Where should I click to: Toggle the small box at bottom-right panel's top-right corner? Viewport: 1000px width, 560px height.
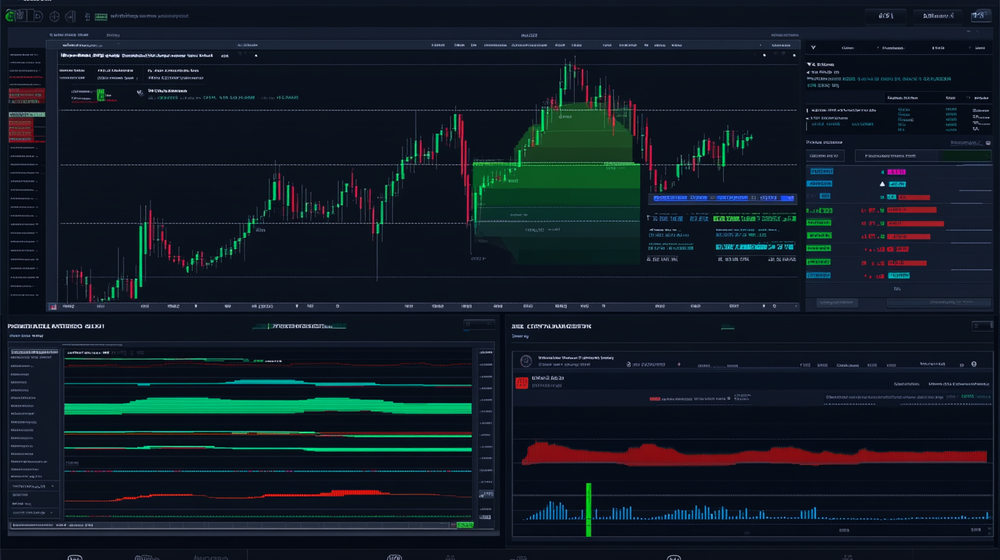pos(982,325)
